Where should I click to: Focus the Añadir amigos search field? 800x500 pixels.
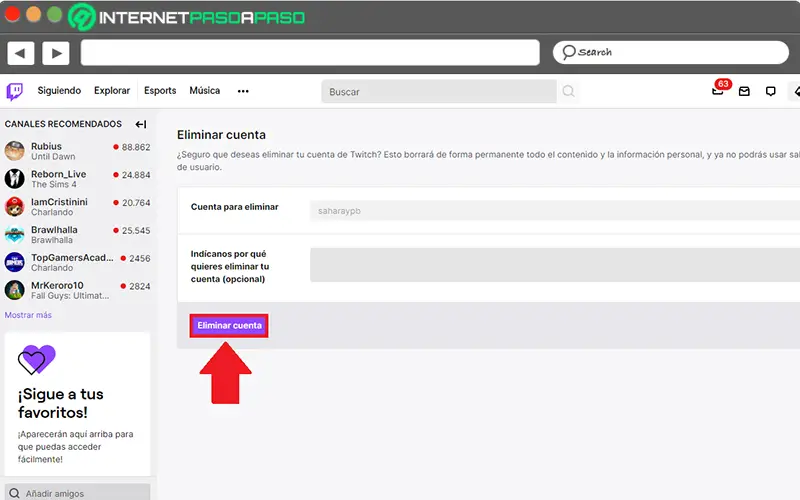point(78,492)
